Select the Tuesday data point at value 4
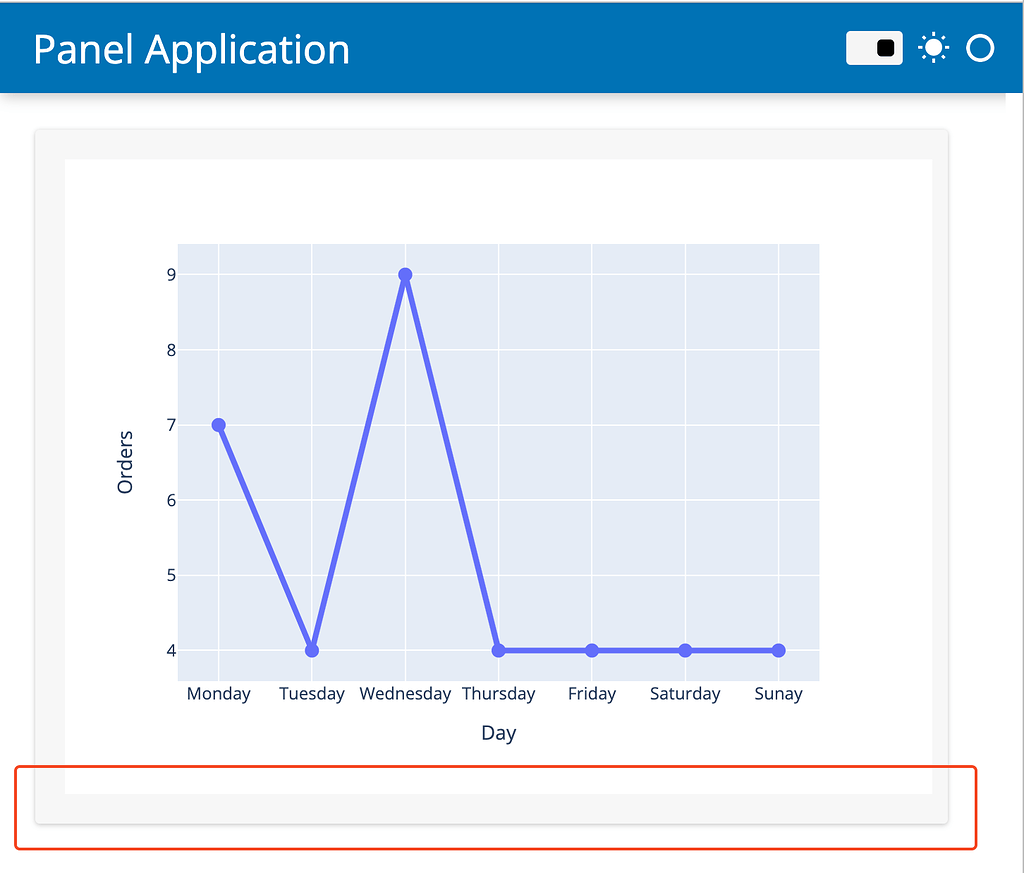Viewport: 1024px width, 873px height. tap(311, 650)
